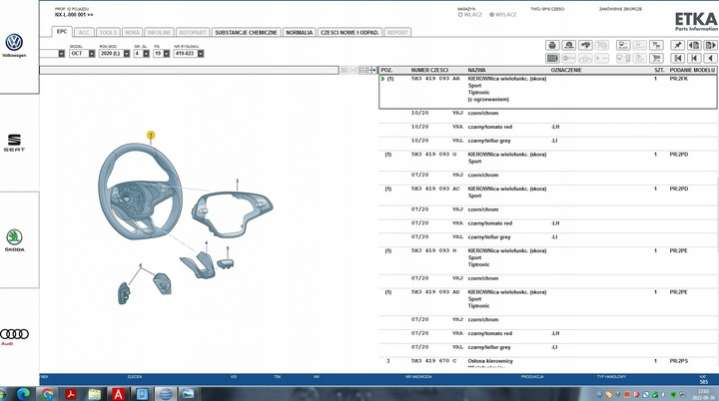Screen dimensions: 719x401
Task: Select the WLACZ radio button
Action: coord(459,15)
